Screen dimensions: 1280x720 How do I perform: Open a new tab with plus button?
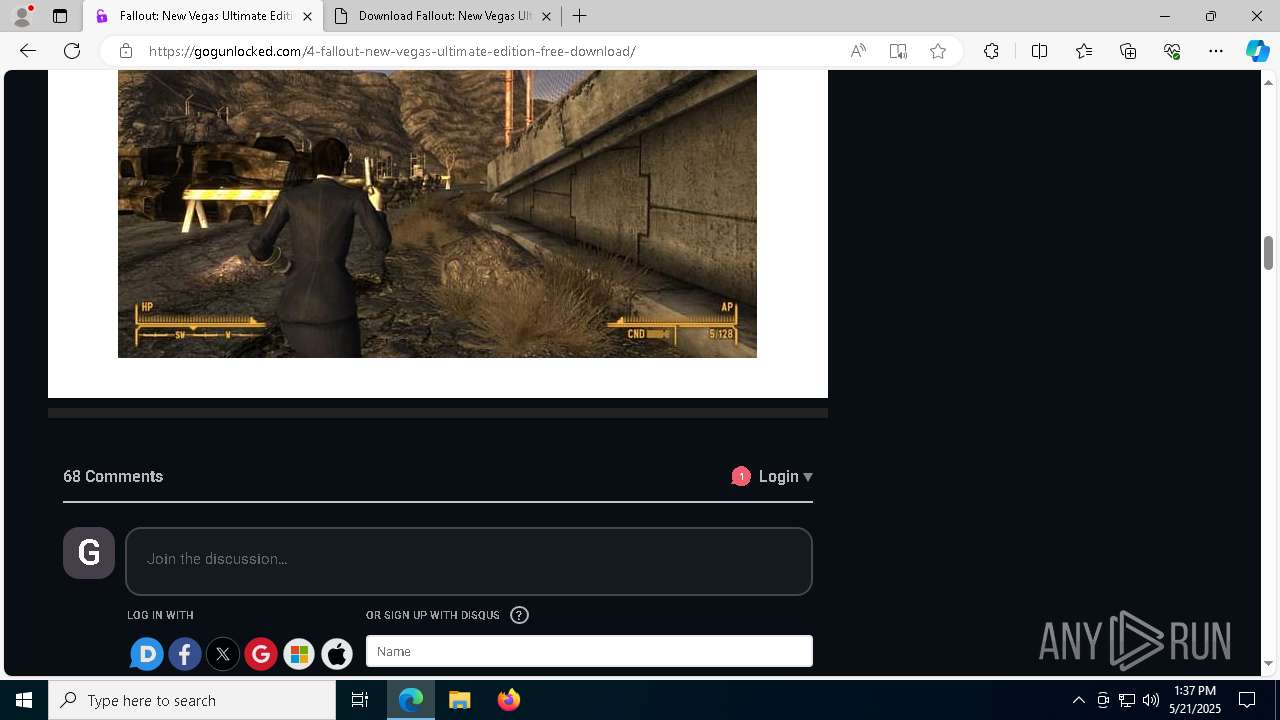point(580,16)
